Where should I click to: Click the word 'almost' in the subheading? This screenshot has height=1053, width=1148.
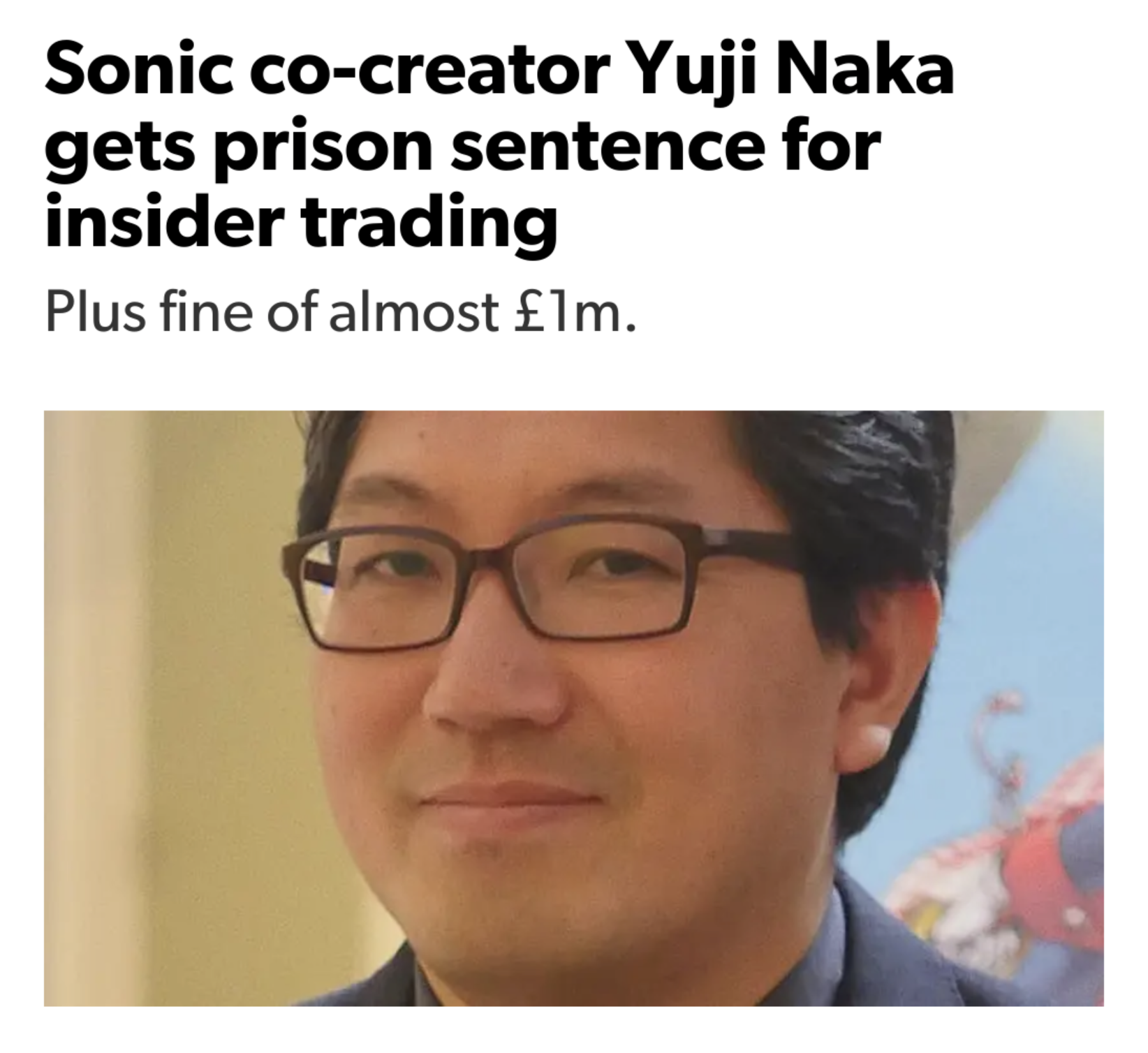(413, 311)
